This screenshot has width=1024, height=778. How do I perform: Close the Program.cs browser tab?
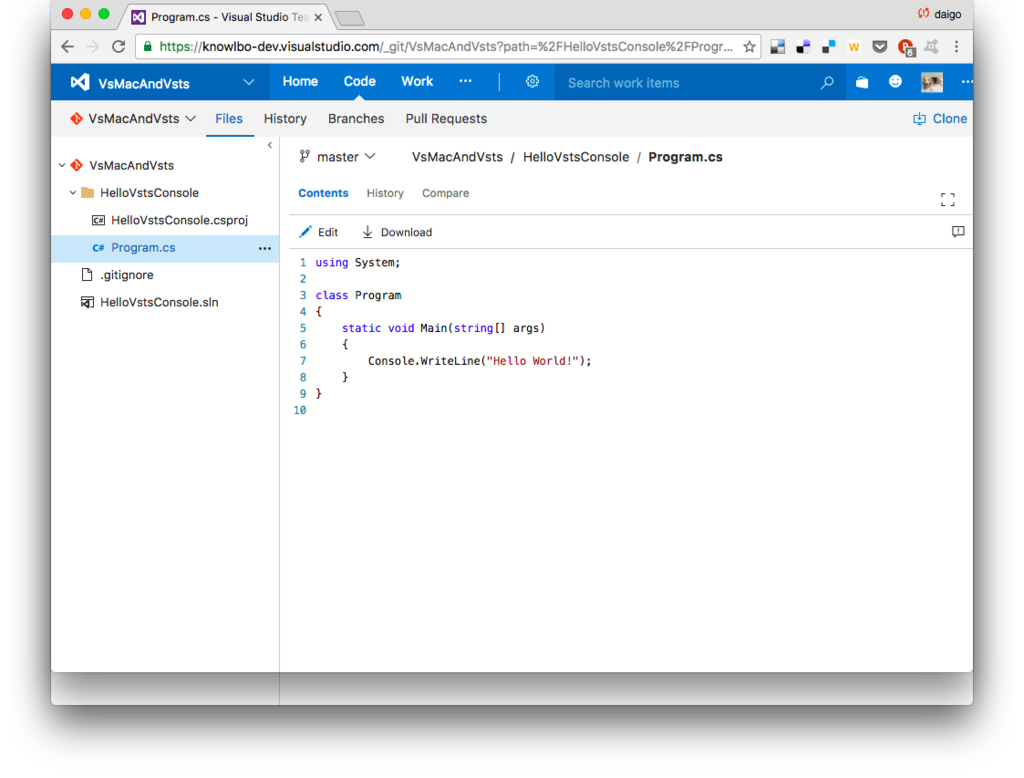click(x=318, y=18)
